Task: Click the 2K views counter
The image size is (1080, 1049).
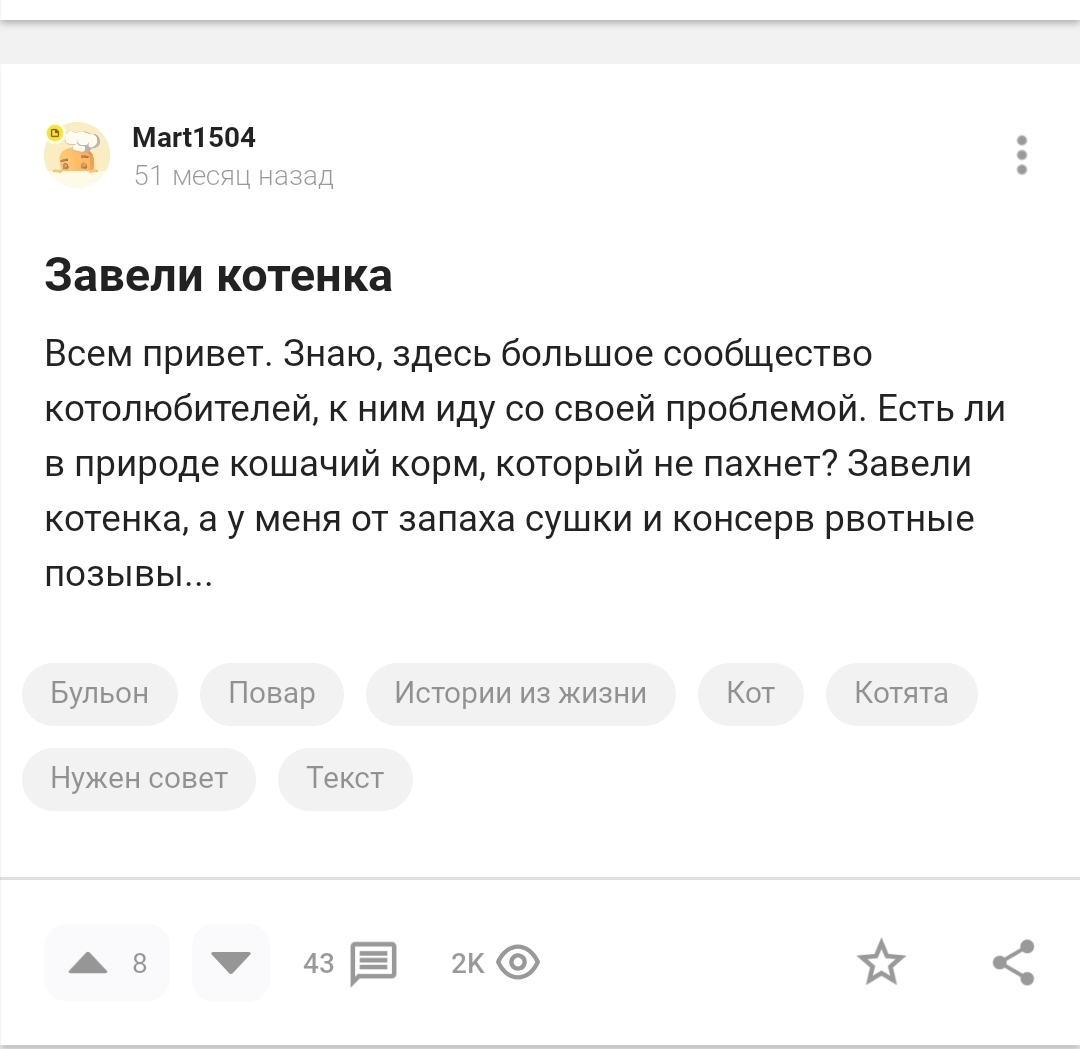Action: coord(468,963)
